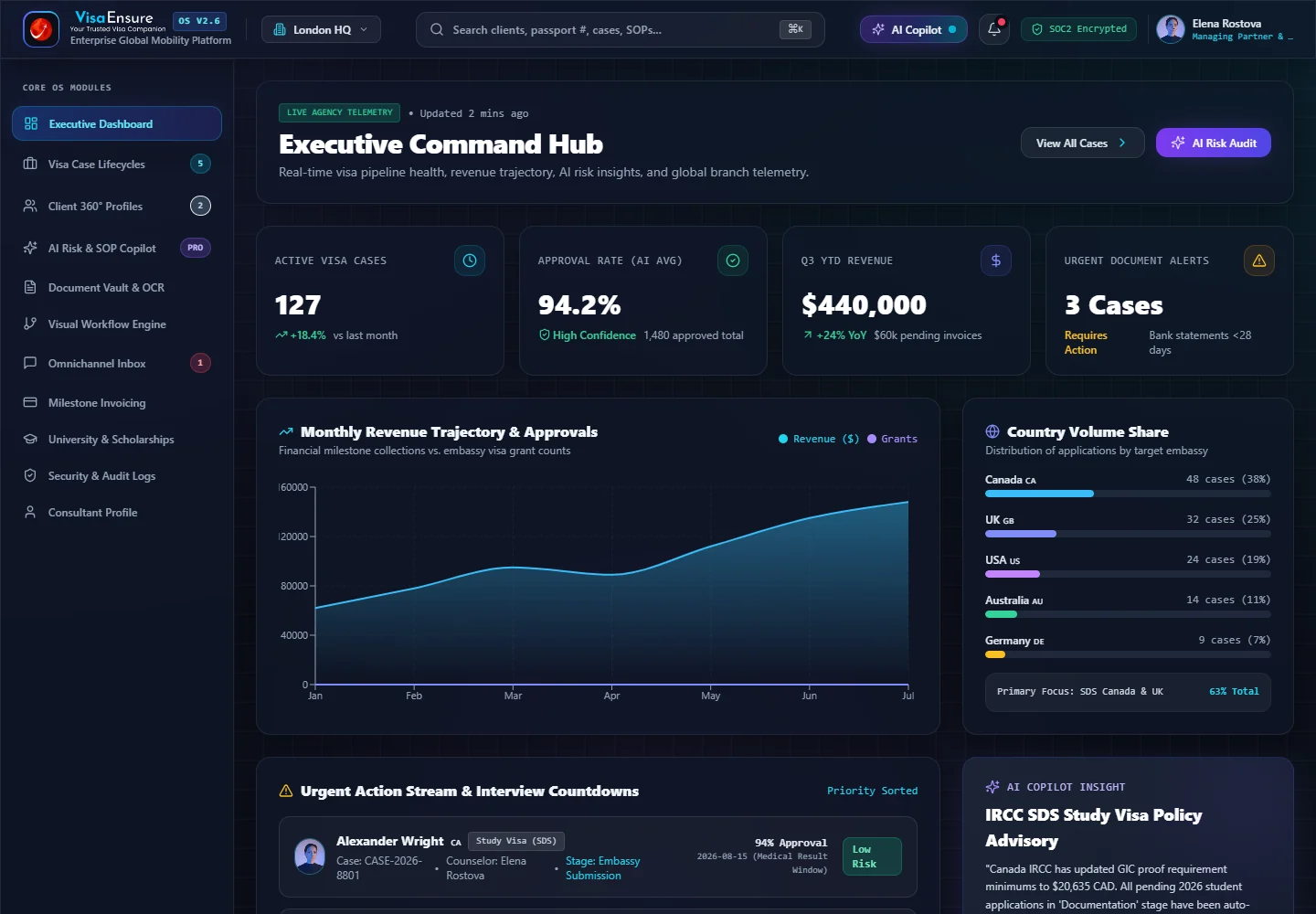Click the Command-K shortcut badge
The height and width of the screenshot is (914, 1316).
[795, 29]
